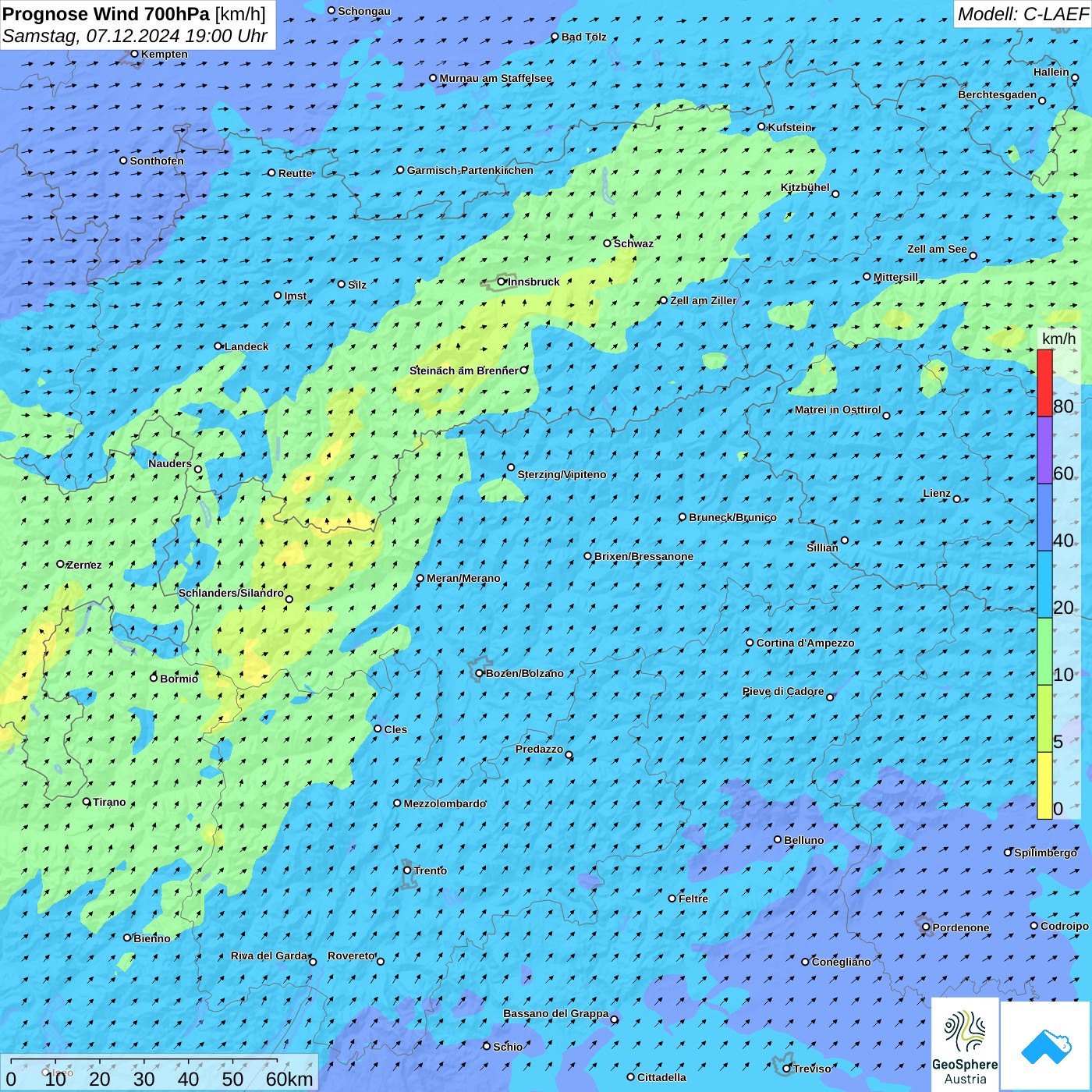Click the Sterzing/Vipiteno label
Viewport: 1092px width, 1092px height.
[562, 474]
